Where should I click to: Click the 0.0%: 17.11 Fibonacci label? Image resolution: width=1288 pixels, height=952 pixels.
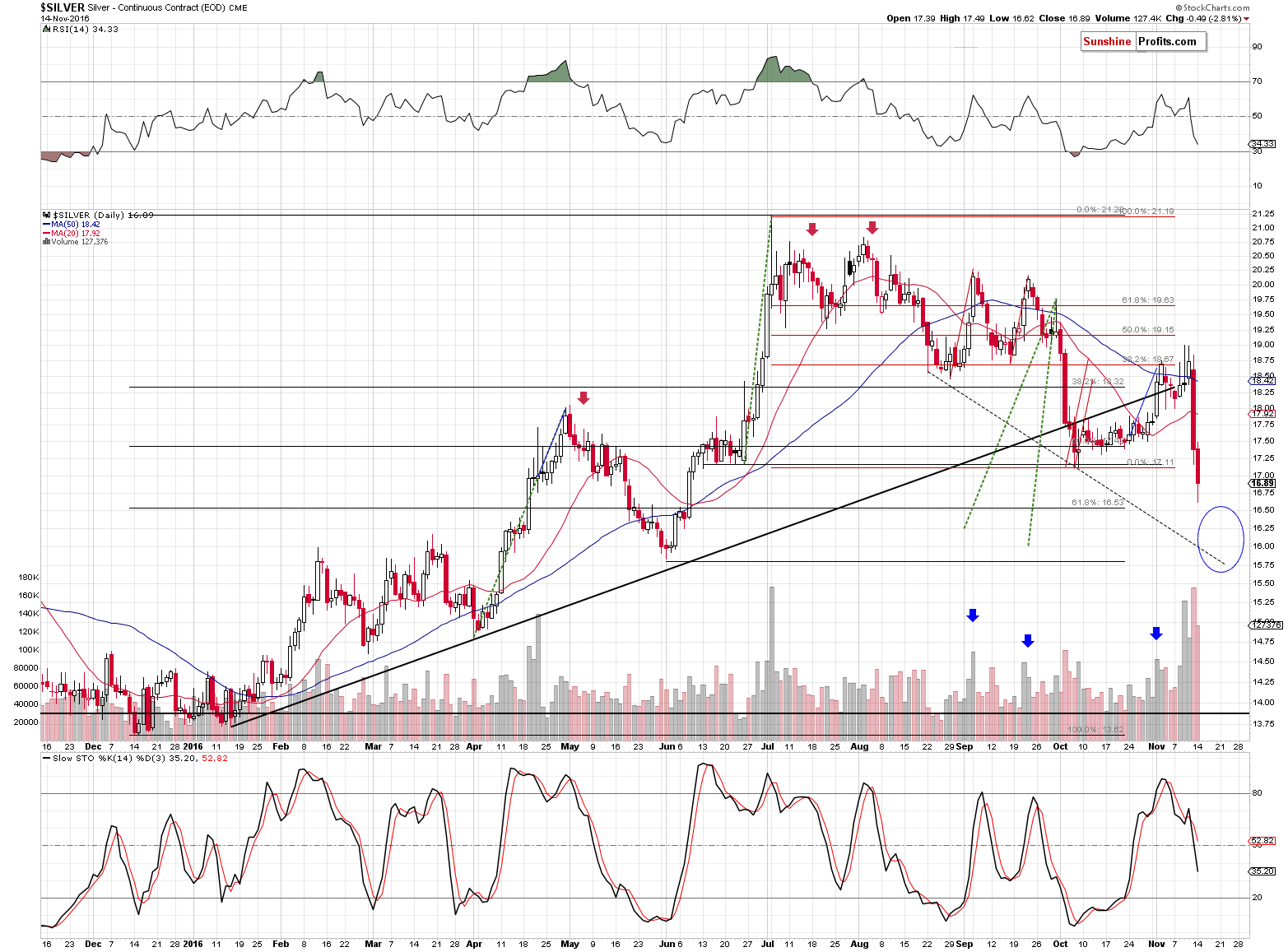click(1151, 462)
